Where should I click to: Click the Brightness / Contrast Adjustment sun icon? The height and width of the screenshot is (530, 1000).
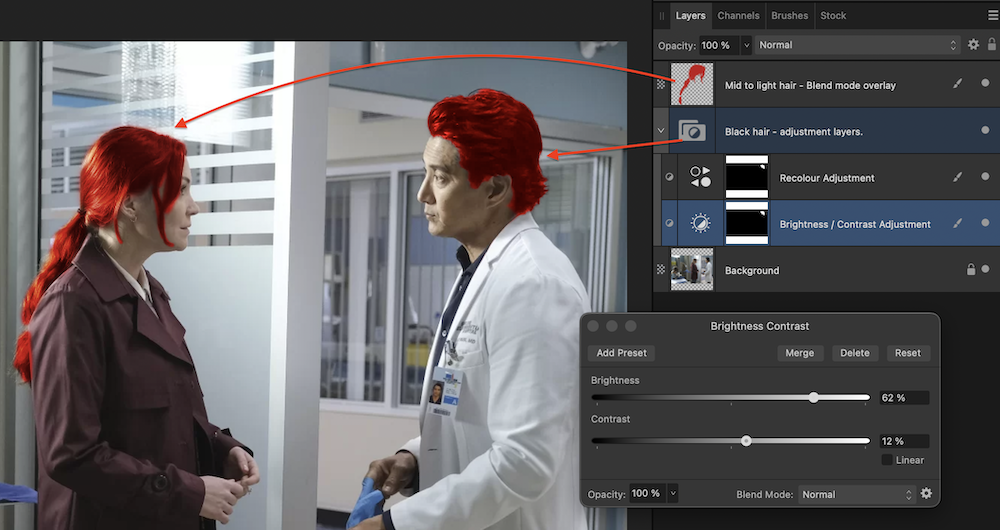(700, 224)
